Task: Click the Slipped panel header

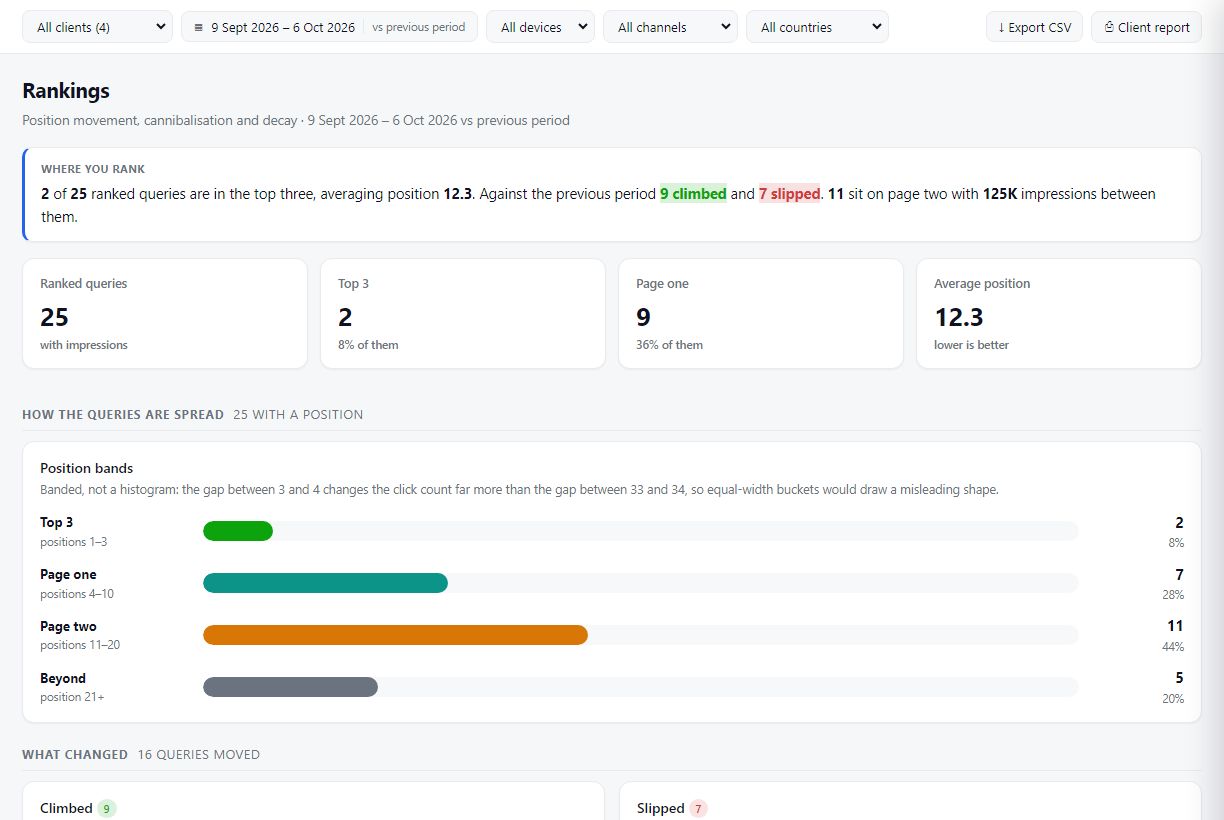Action: [x=661, y=808]
